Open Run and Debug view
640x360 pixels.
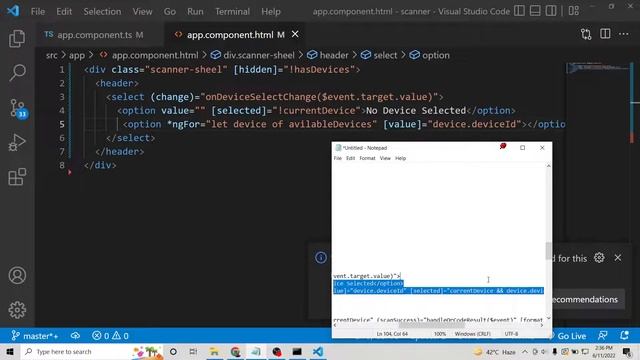[17, 142]
